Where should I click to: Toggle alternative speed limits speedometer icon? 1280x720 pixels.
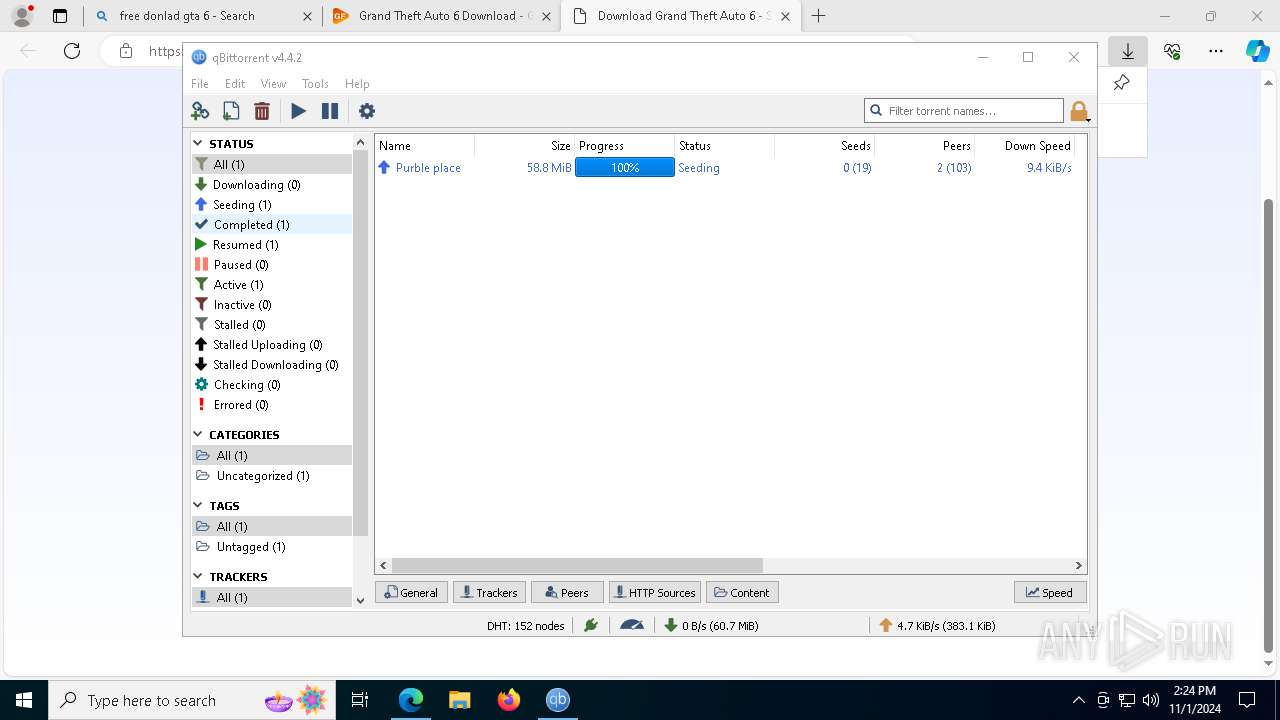point(632,625)
